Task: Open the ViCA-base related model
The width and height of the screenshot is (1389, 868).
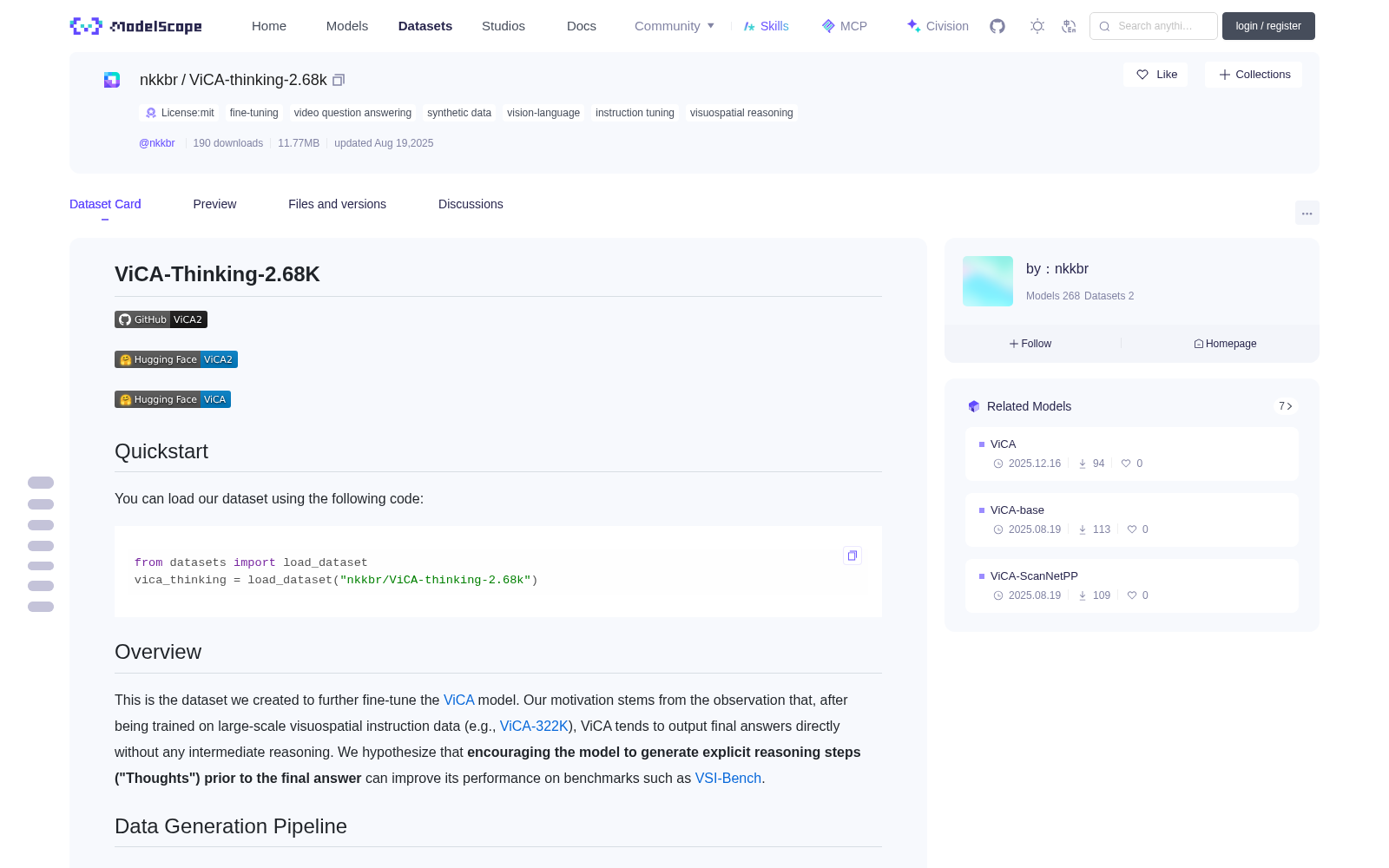Action: [1132, 520]
